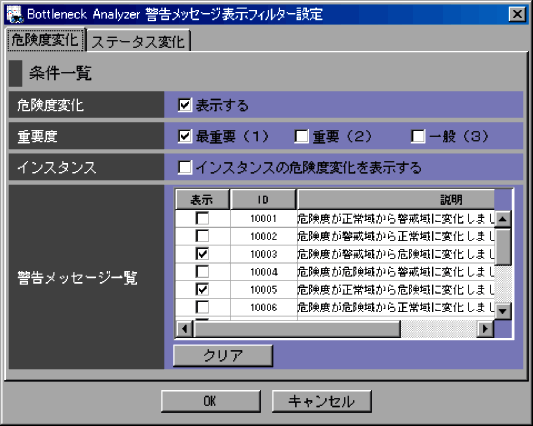This screenshot has width=533, height=426.
Task: Click description text of row 10001
Action: 396,219
